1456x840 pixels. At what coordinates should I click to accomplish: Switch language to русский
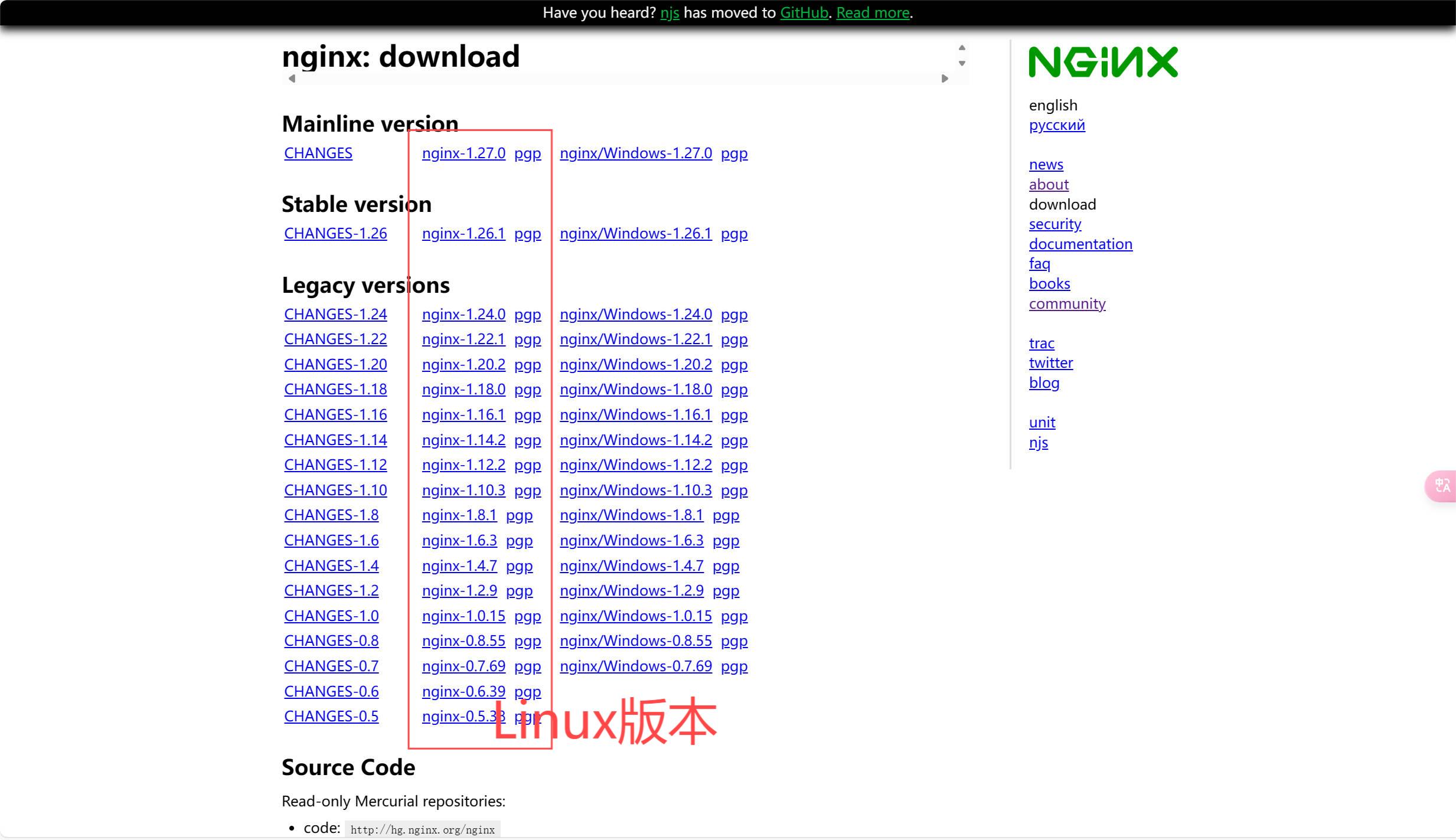[1057, 125]
